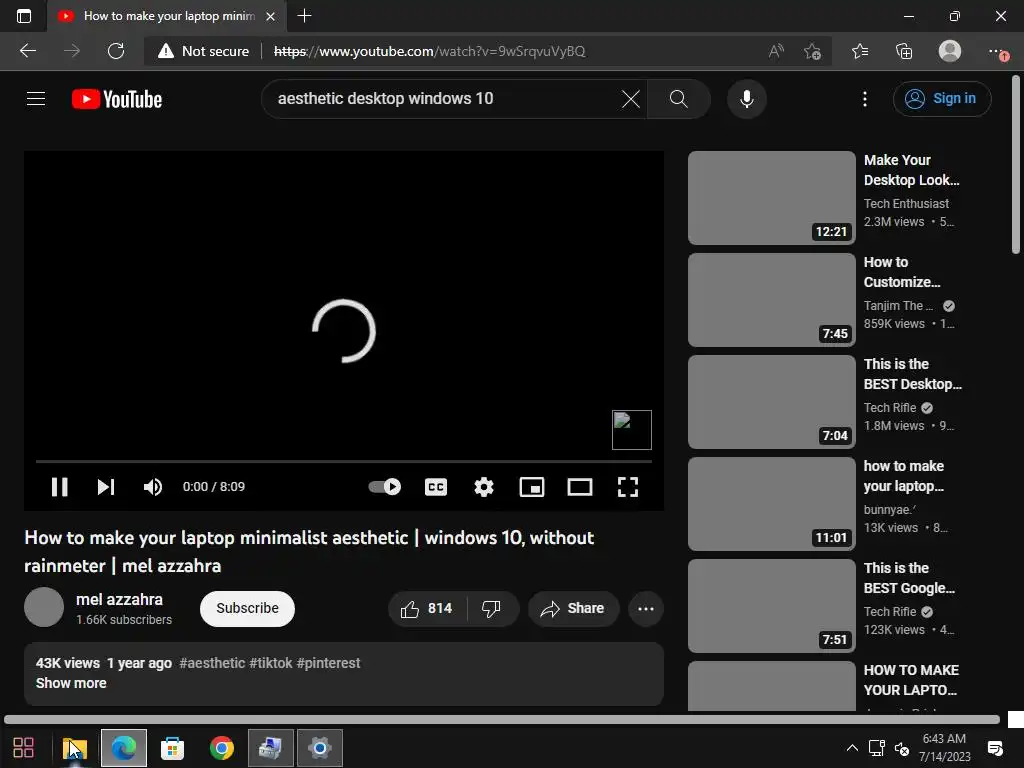This screenshot has width=1024, height=768.
Task: Switch to theater mode
Action: pyautogui.click(x=580, y=487)
